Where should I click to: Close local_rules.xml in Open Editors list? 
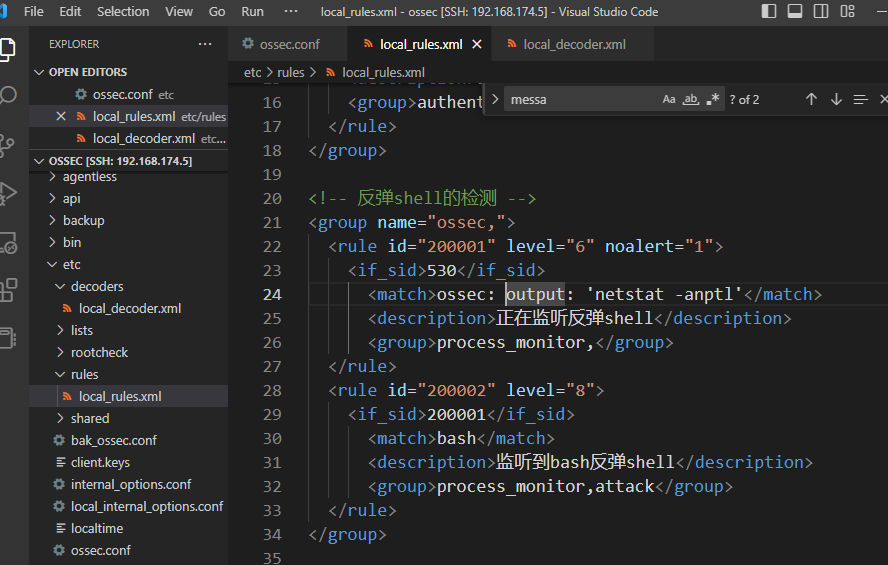tap(61, 116)
